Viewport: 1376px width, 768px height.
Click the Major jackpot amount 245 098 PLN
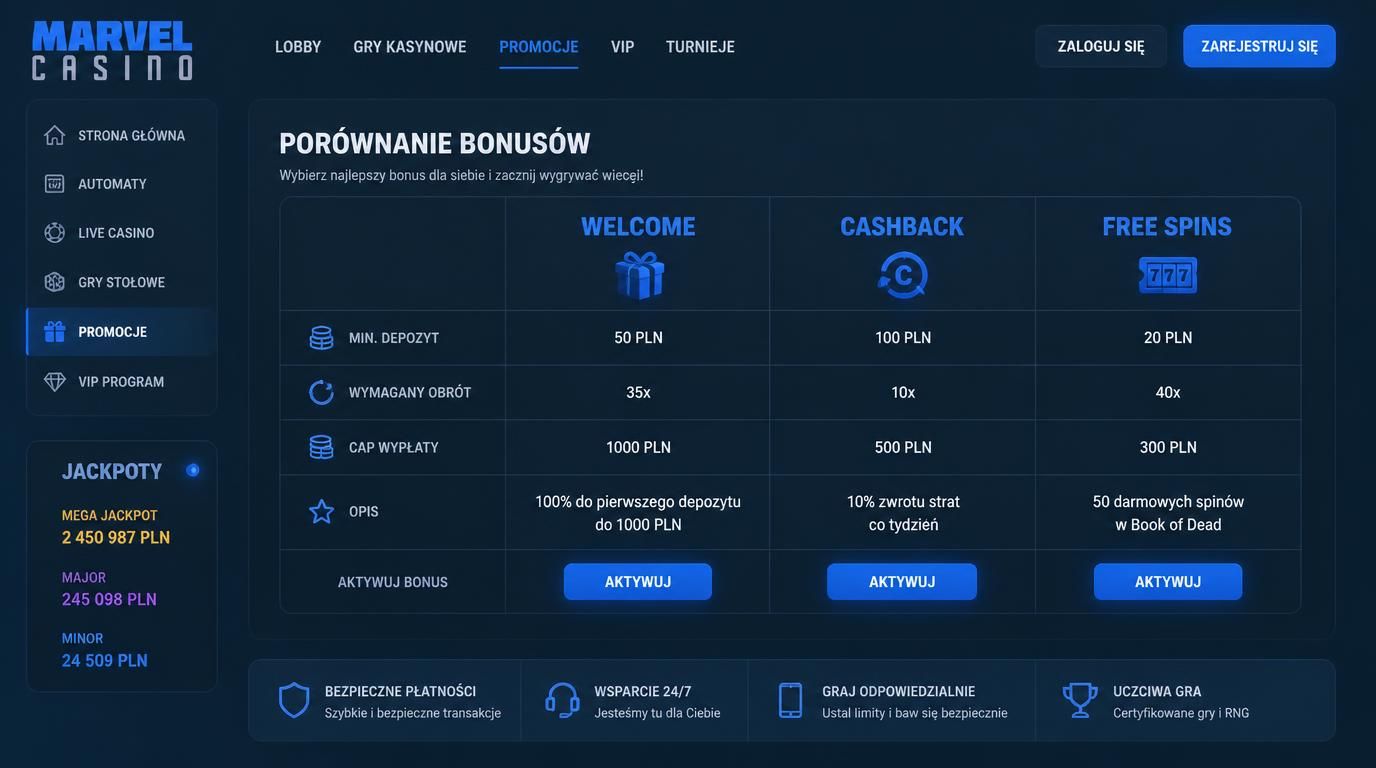(109, 600)
